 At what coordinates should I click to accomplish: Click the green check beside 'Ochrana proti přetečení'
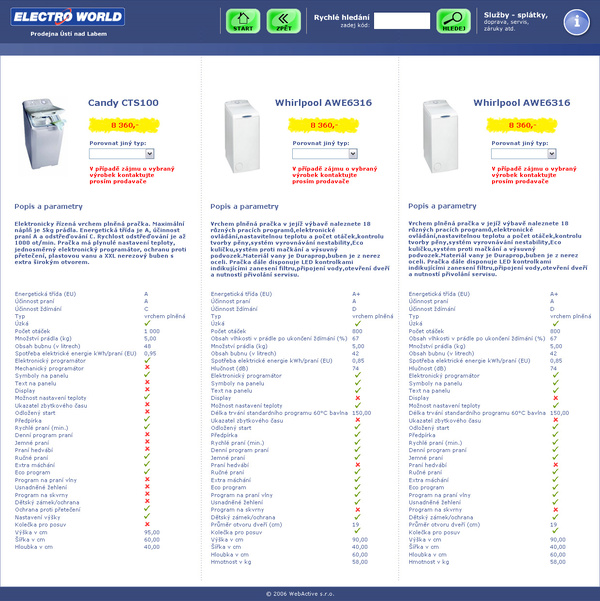click(147, 509)
